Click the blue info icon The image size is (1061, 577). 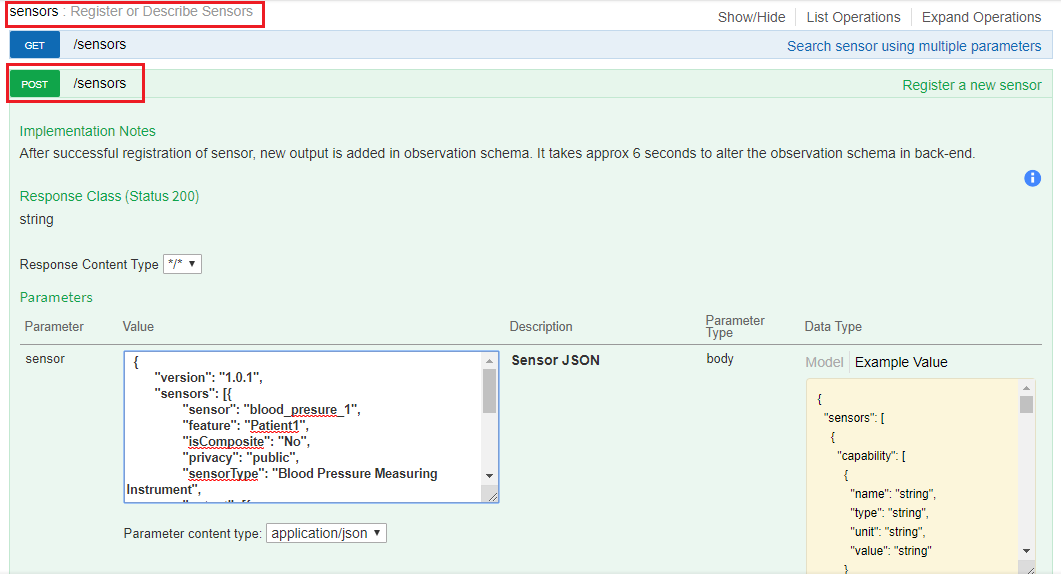coord(1032,178)
